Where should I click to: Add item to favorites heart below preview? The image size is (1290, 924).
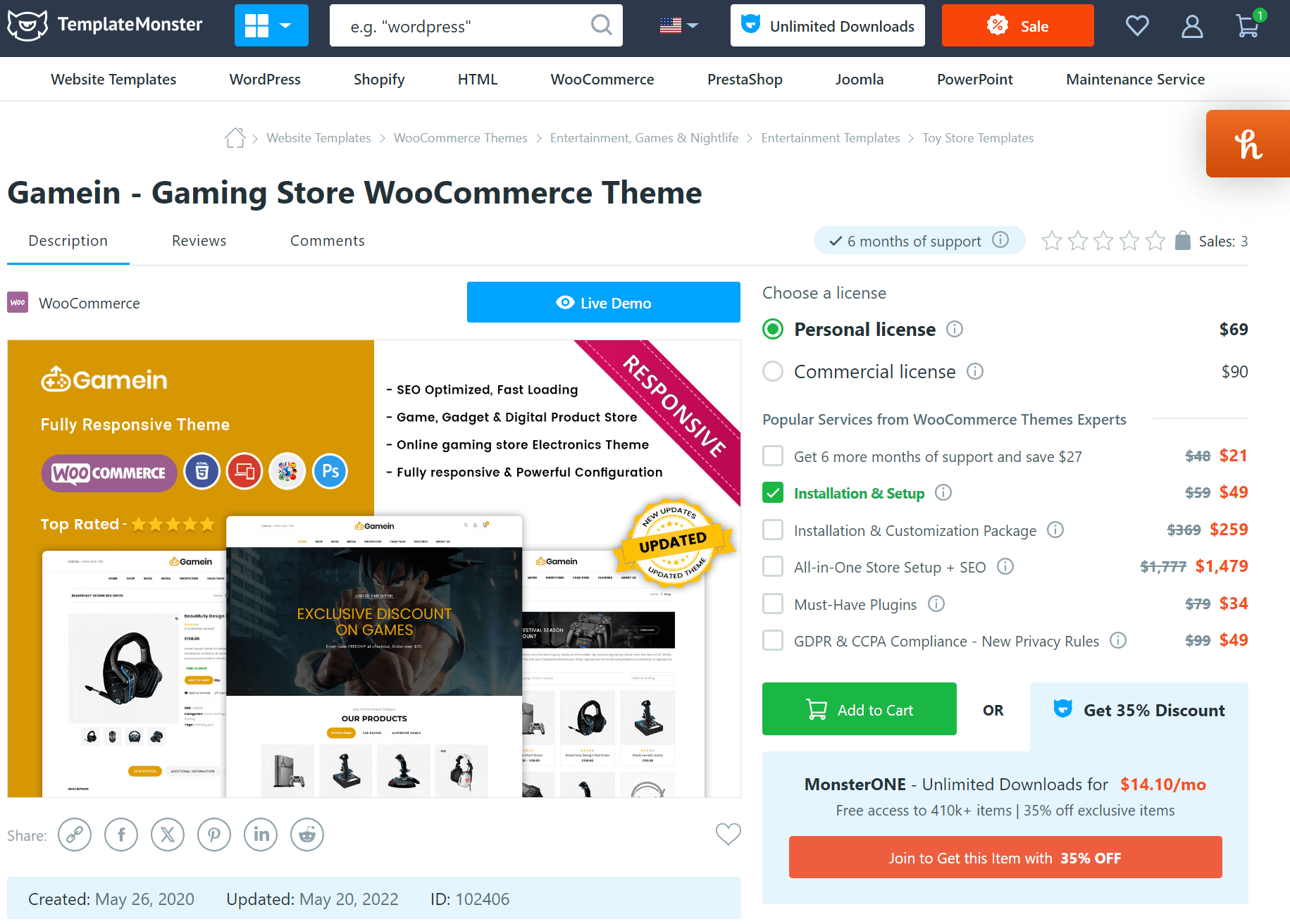coord(728,834)
